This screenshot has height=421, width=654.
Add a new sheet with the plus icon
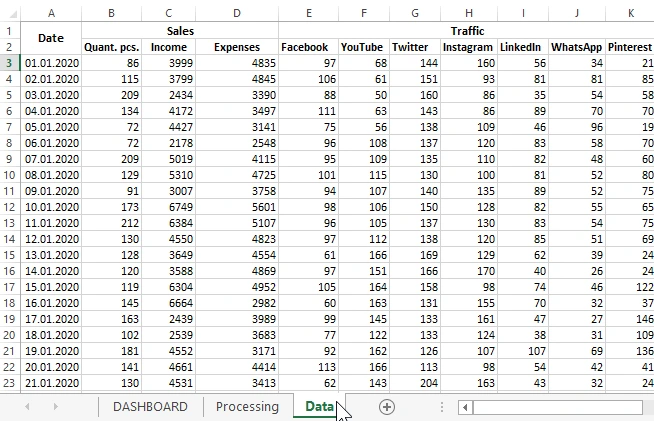click(387, 407)
